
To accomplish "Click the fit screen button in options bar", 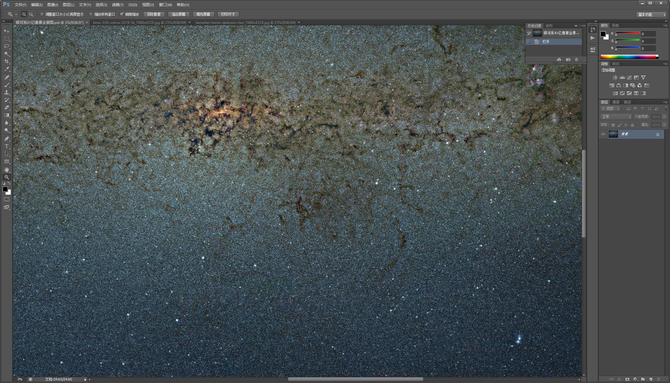I will tap(179, 14).
